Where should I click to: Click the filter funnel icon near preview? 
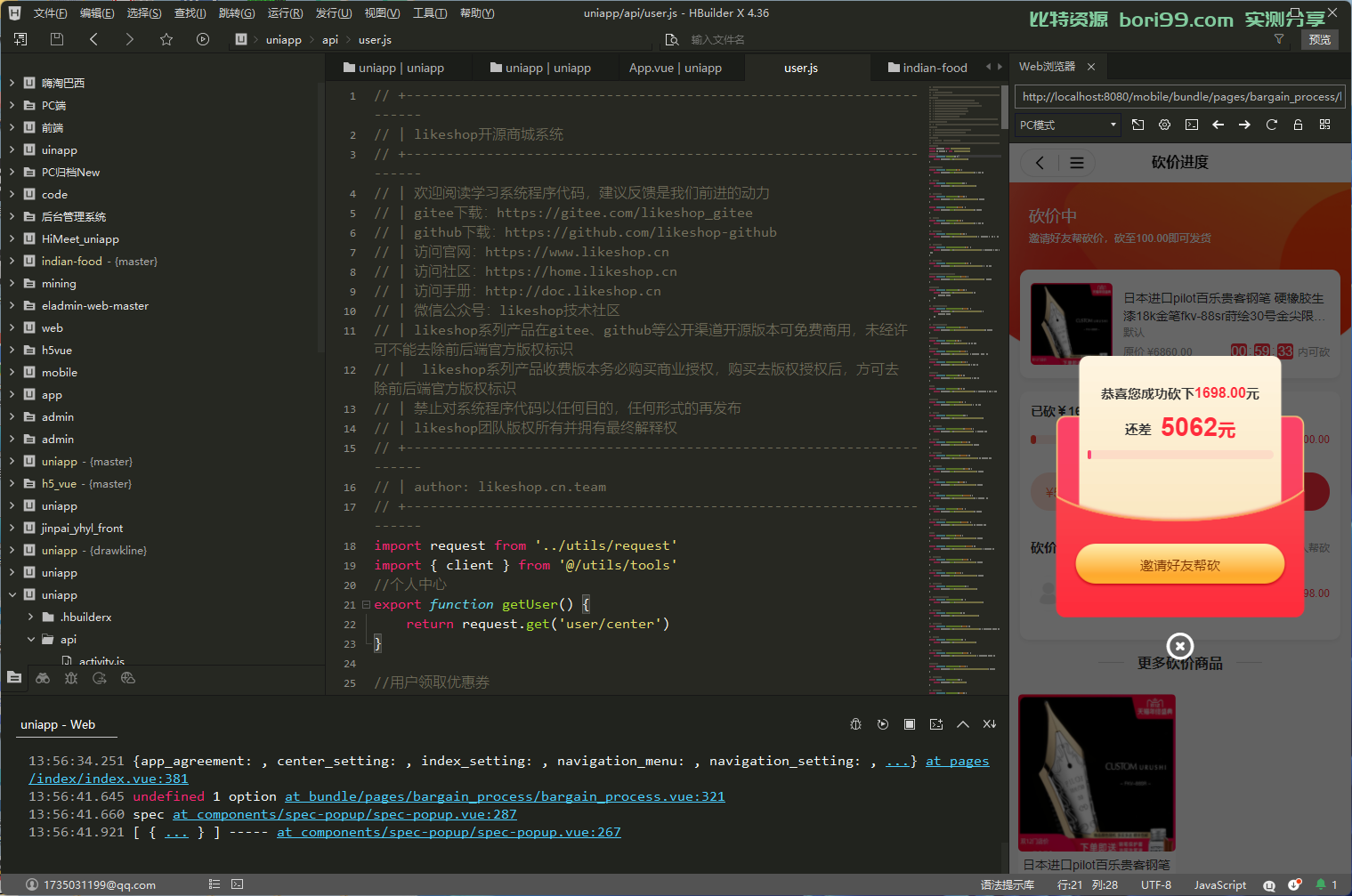coord(1279,39)
